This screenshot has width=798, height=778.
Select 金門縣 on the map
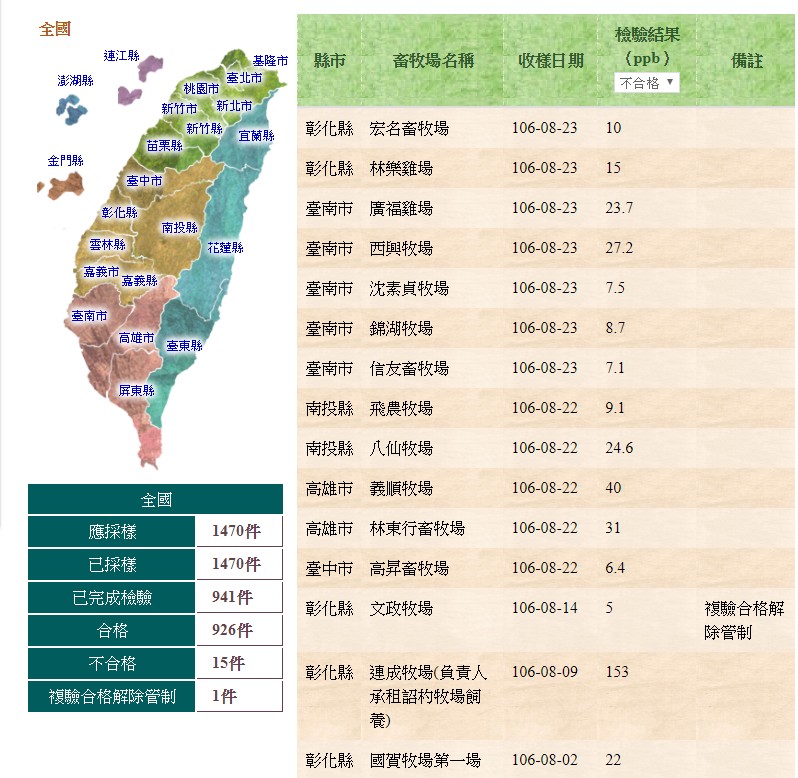click(65, 161)
